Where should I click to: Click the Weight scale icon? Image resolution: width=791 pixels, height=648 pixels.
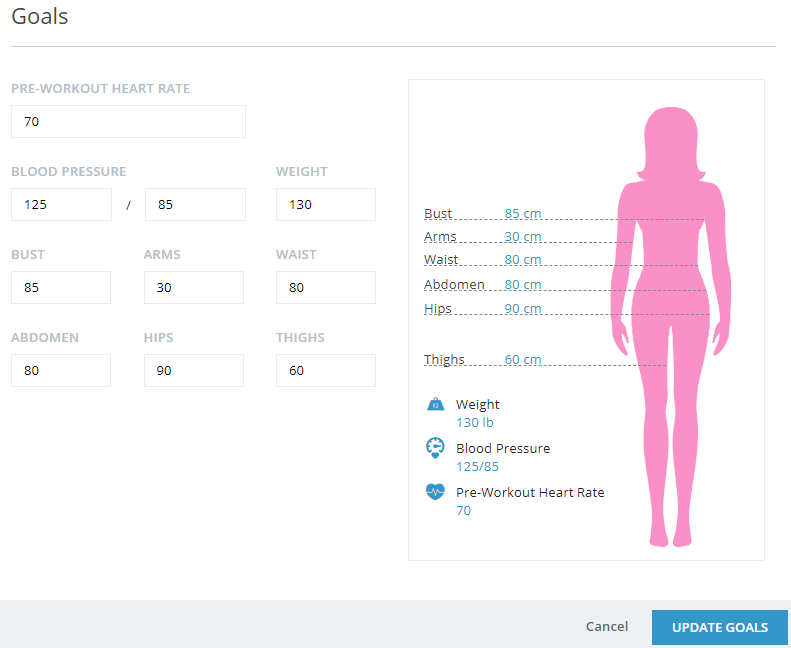click(435, 404)
